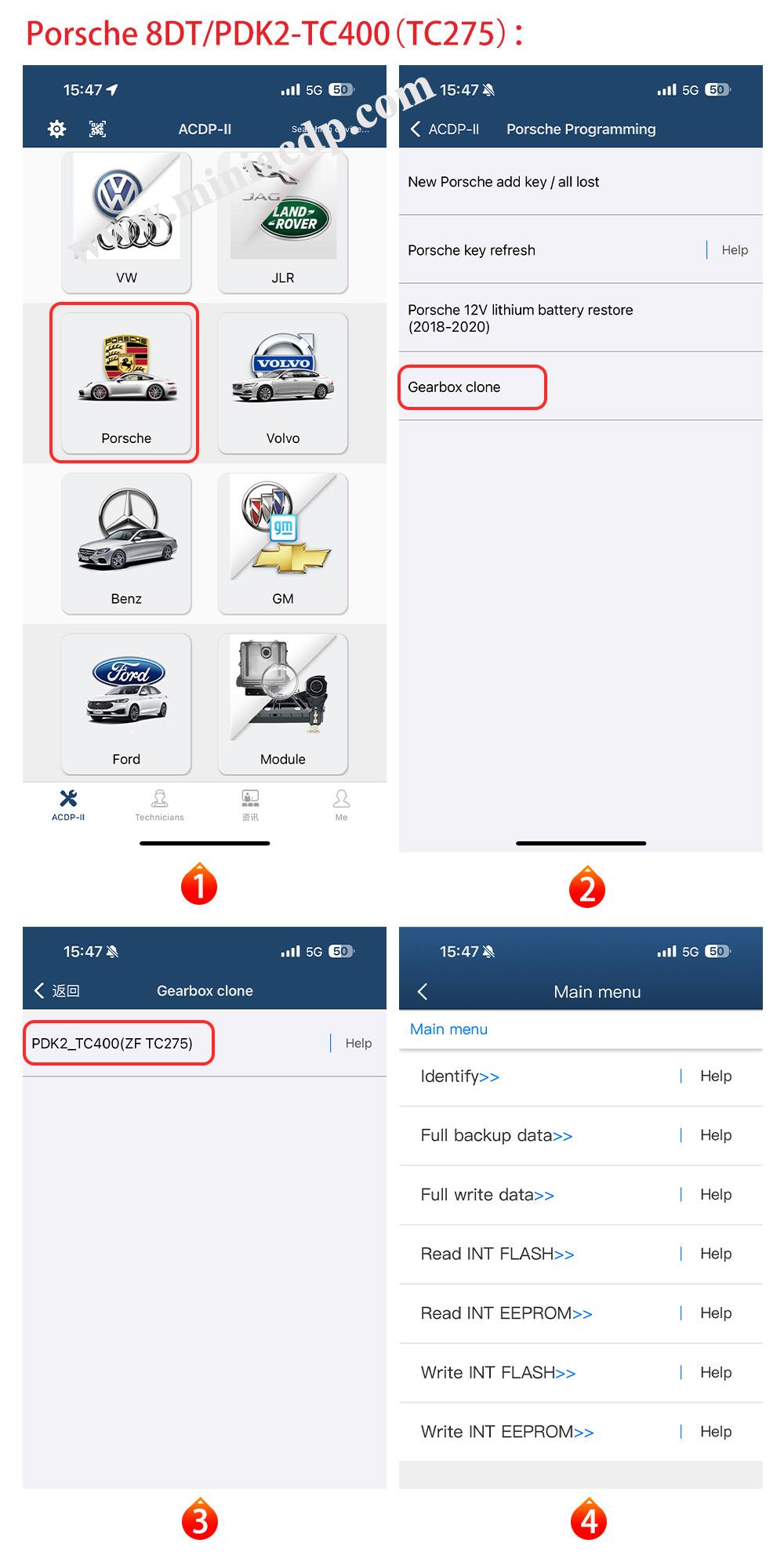Select the JLR brand tile
Image resolution: width=784 pixels, height=1554 pixels.
point(283,223)
